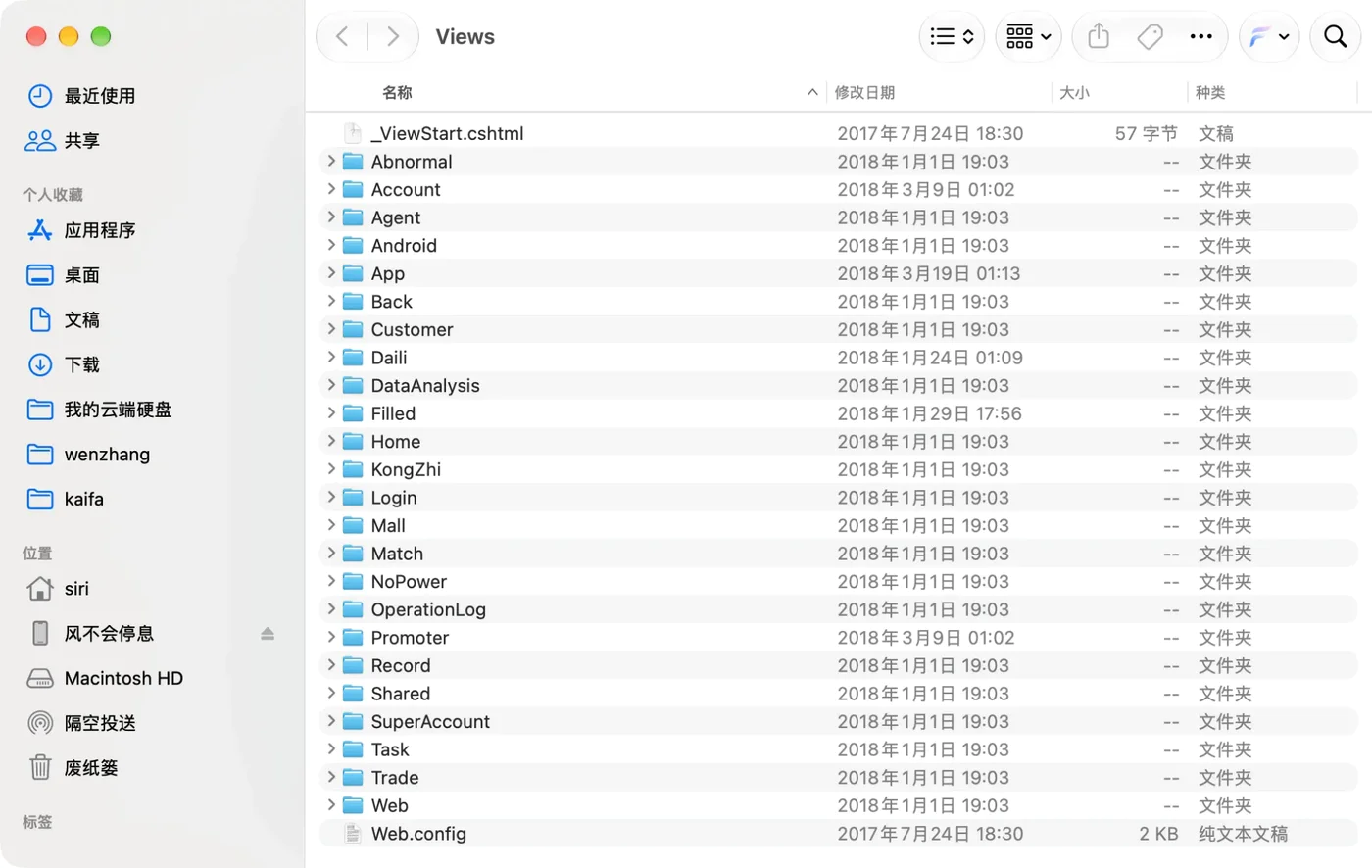
Task: Expand the SuperAccount folder arrow
Action: pos(331,721)
